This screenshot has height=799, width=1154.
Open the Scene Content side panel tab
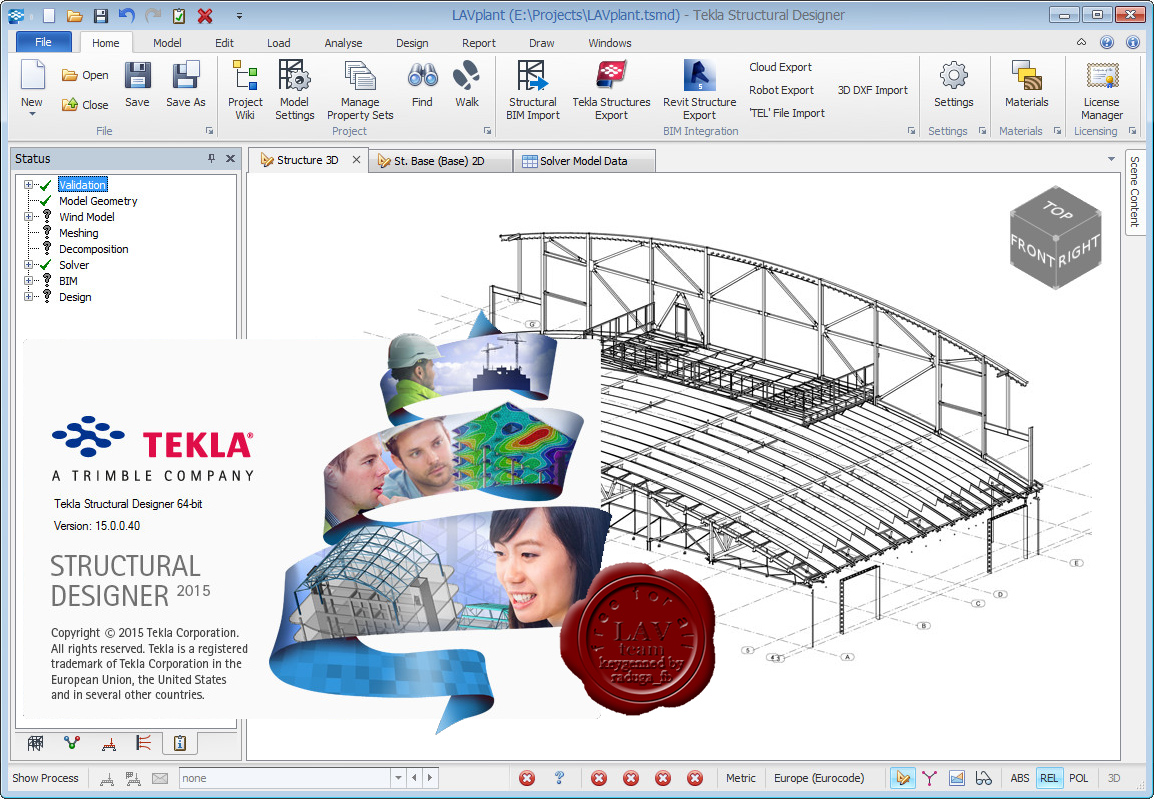click(x=1134, y=191)
